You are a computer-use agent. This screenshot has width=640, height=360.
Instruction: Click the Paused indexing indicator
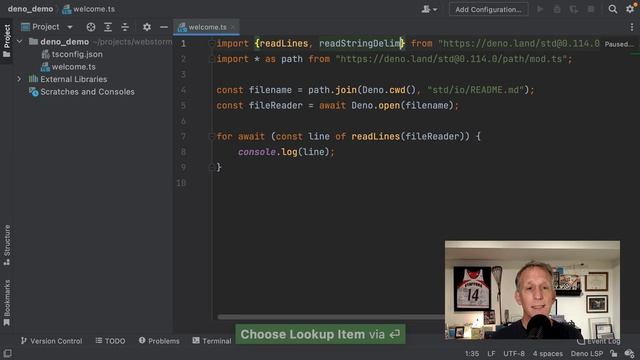coord(620,44)
